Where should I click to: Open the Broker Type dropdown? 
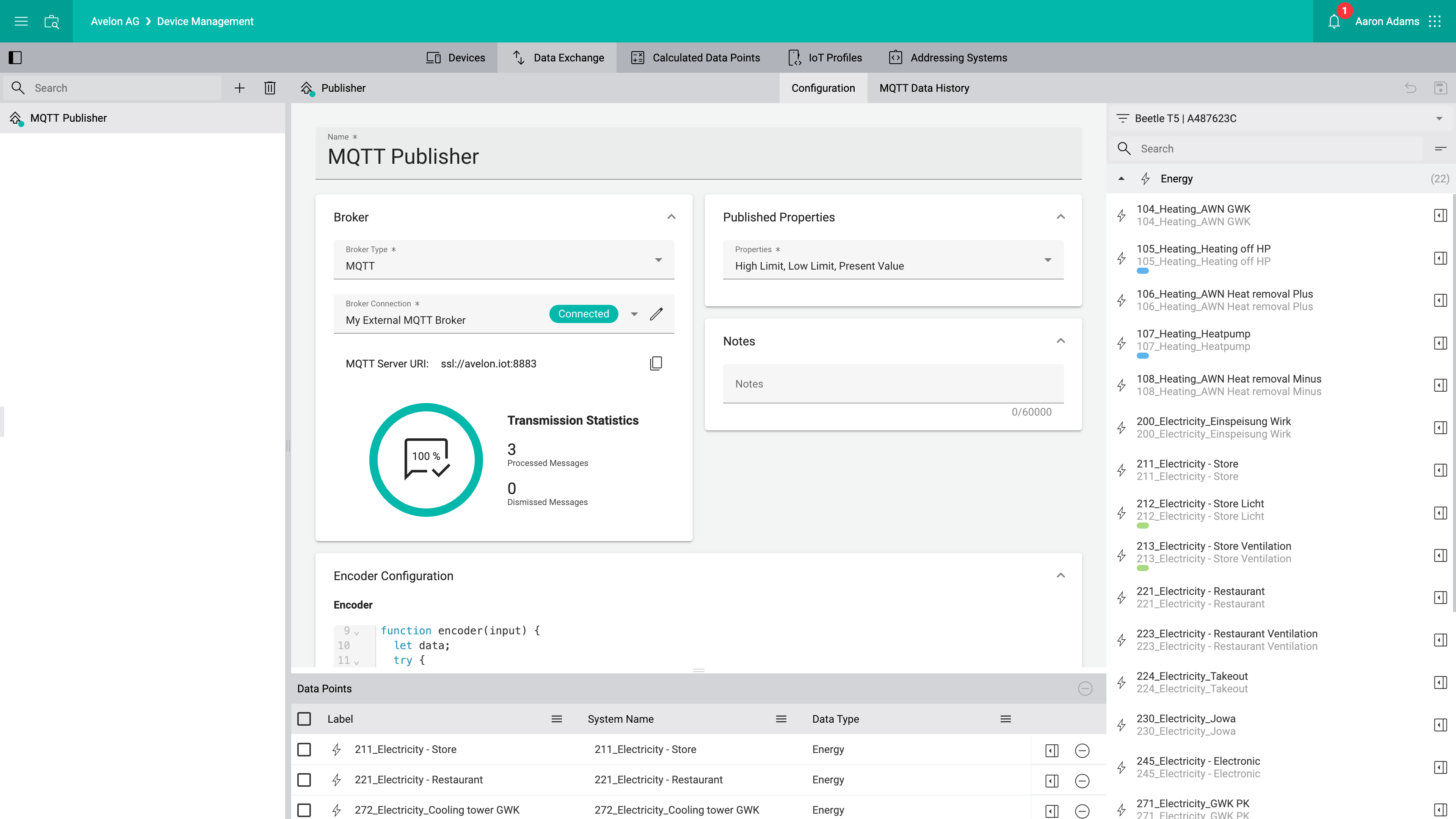click(x=504, y=259)
